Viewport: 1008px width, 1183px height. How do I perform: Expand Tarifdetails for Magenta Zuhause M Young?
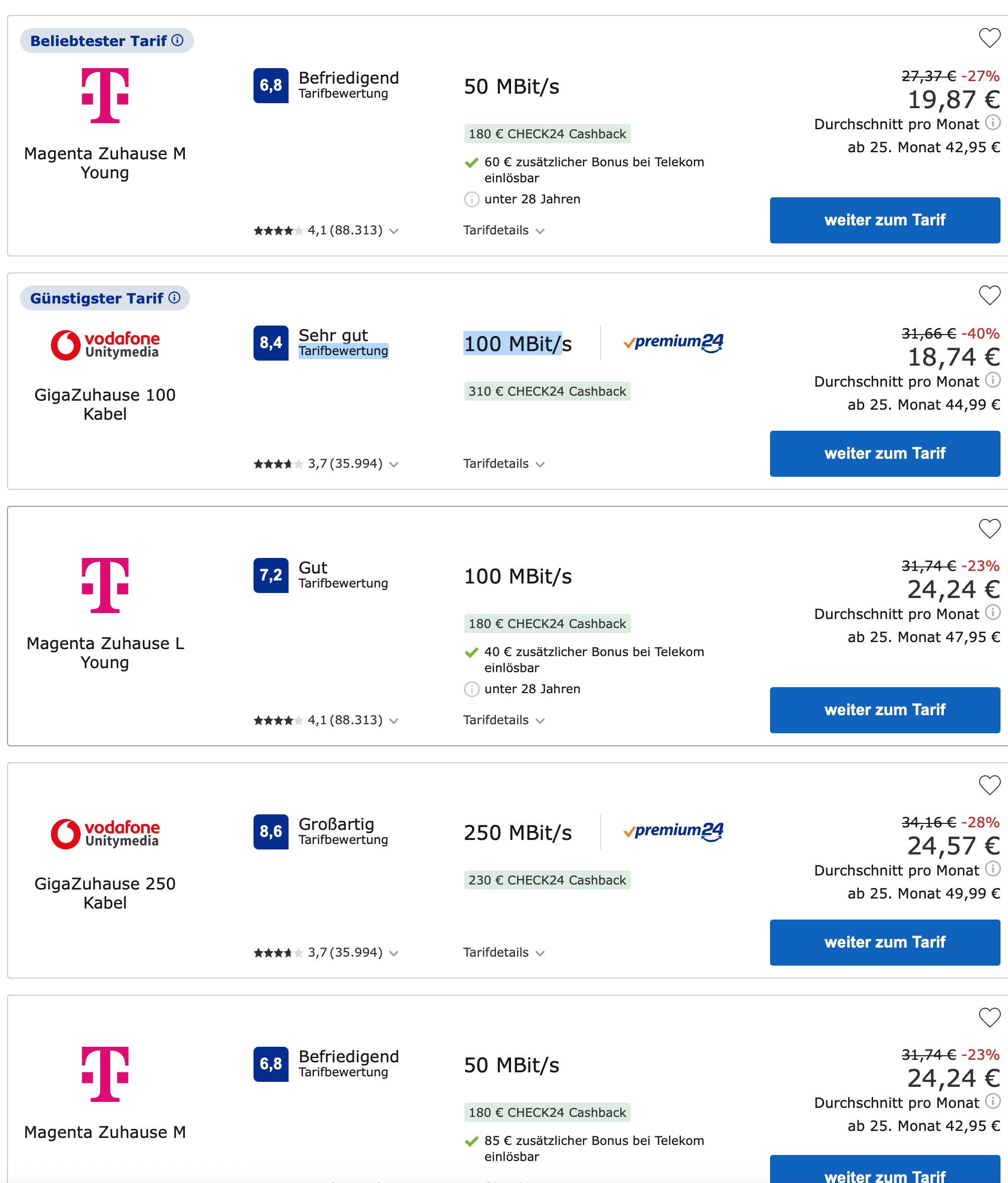click(503, 231)
